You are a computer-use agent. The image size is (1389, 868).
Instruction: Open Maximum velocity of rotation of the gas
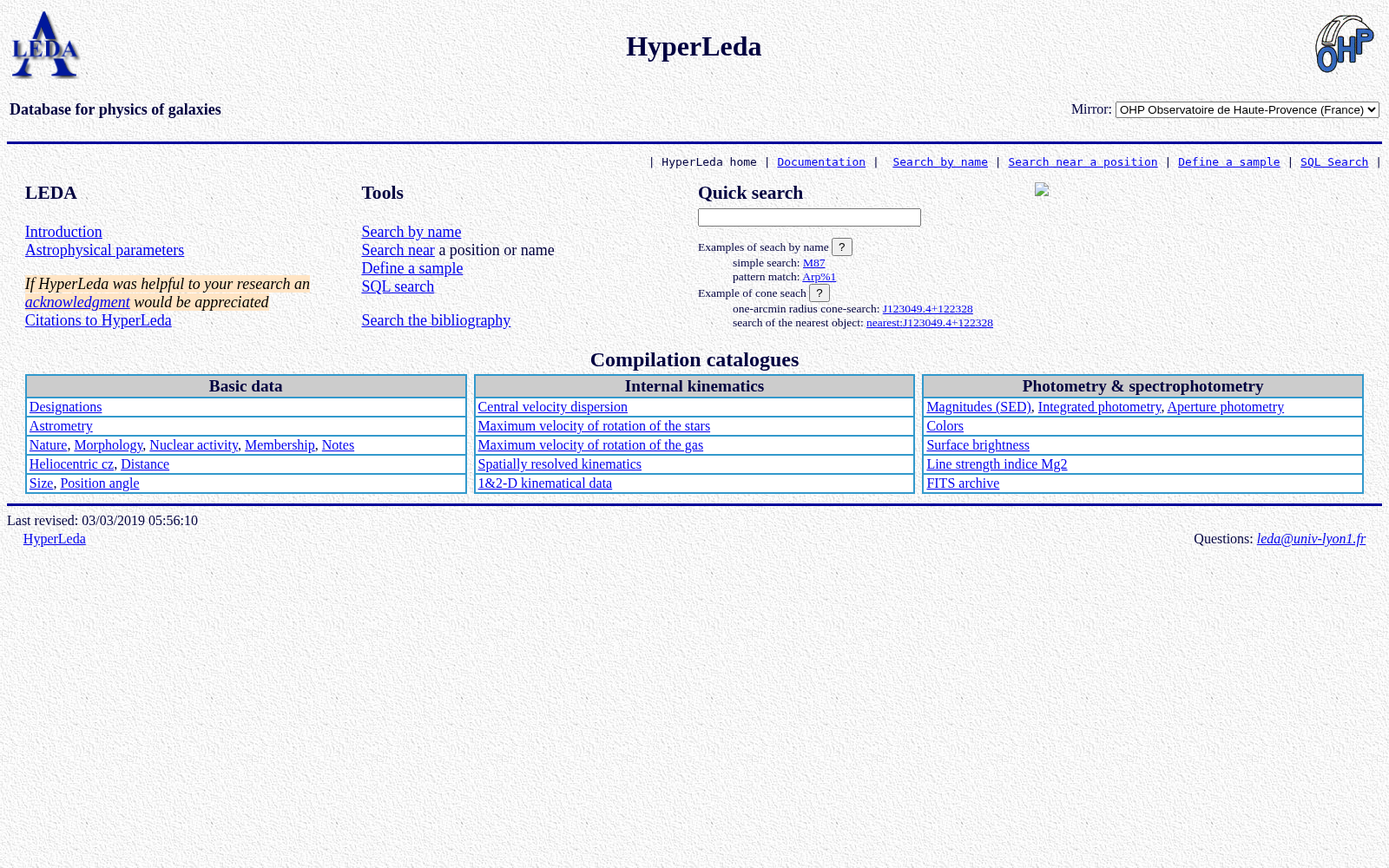[x=590, y=445]
